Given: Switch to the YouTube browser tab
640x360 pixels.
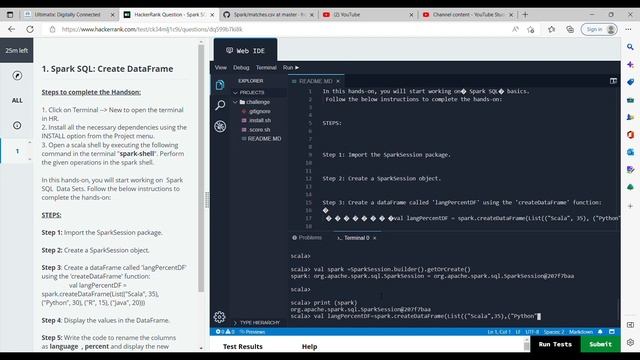Looking at the screenshot, I should (x=369, y=15).
